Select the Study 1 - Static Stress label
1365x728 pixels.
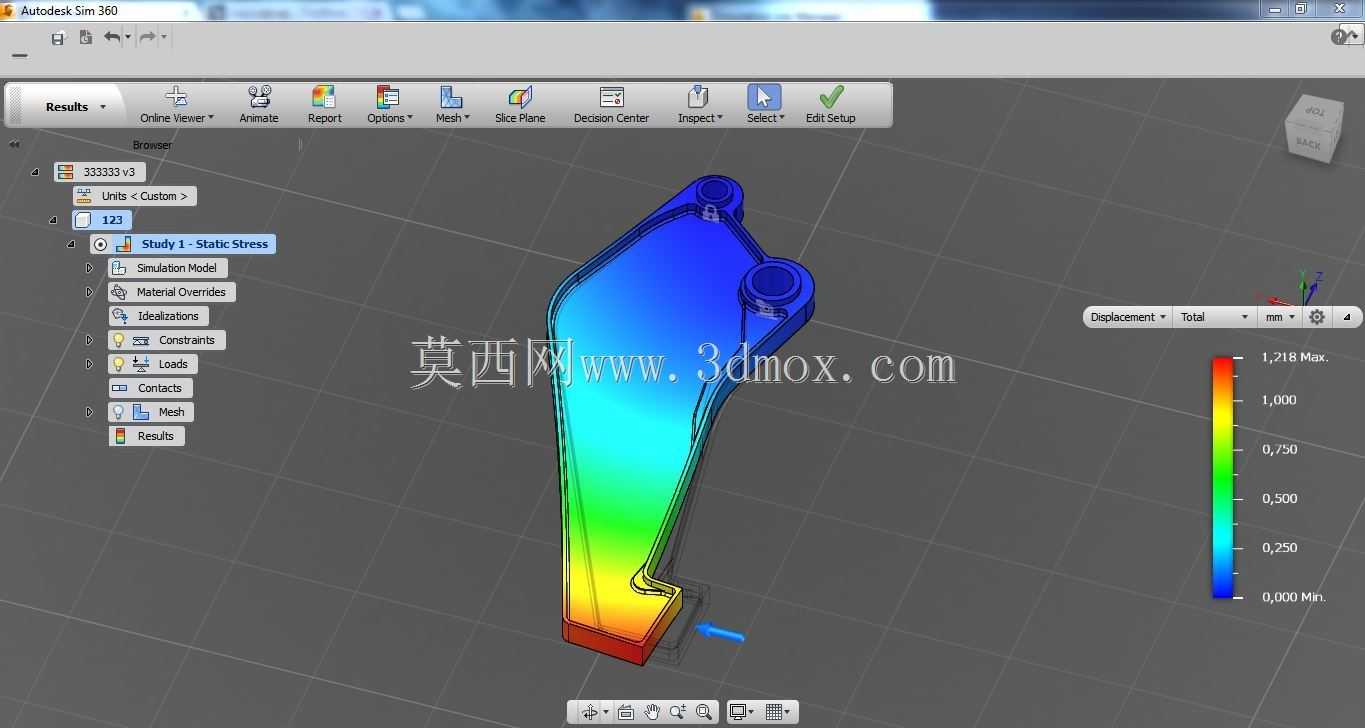(x=204, y=244)
